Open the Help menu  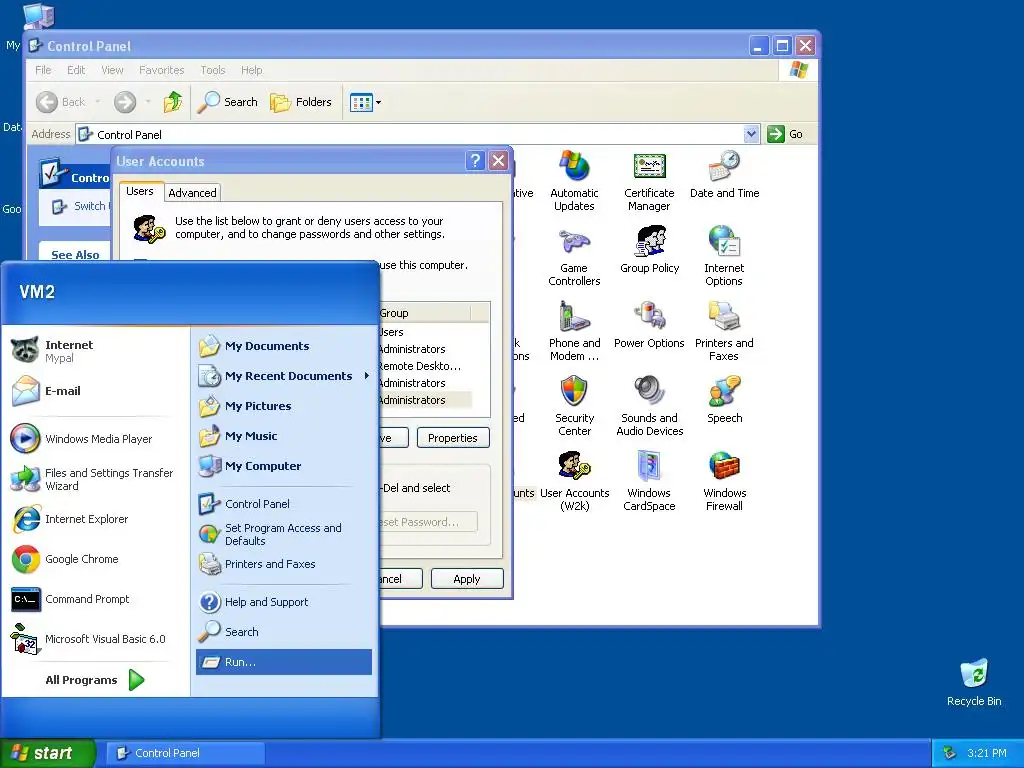point(251,70)
